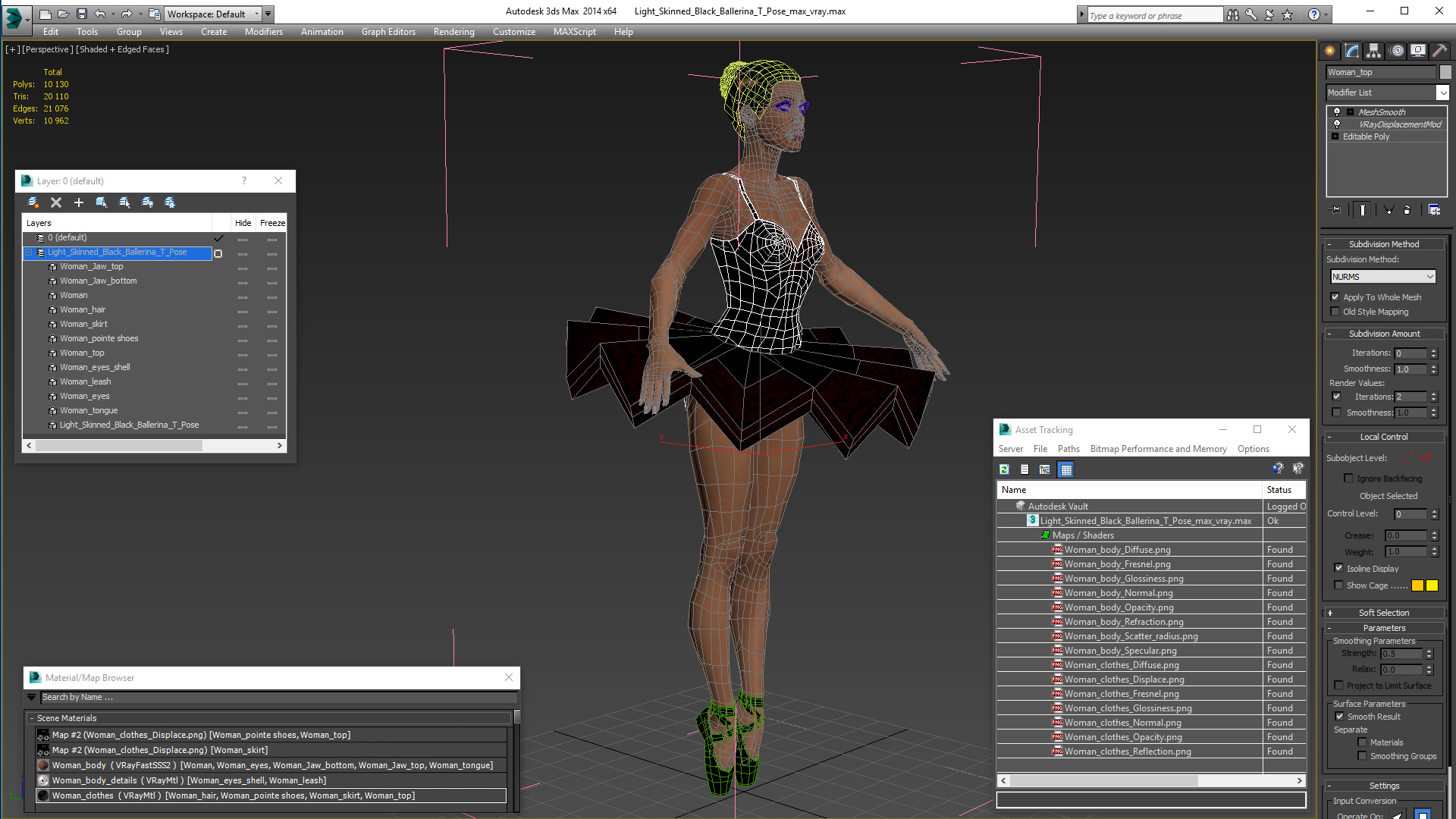The height and width of the screenshot is (819, 1456).
Task: Open the Motion command panel tab
Action: coord(1397,51)
